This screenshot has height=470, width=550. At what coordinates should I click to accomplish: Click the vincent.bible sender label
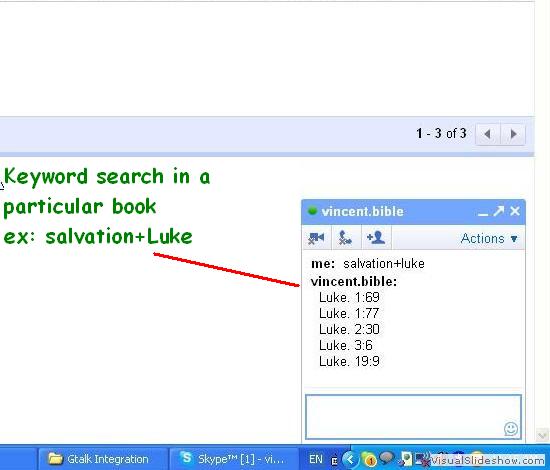(354, 282)
